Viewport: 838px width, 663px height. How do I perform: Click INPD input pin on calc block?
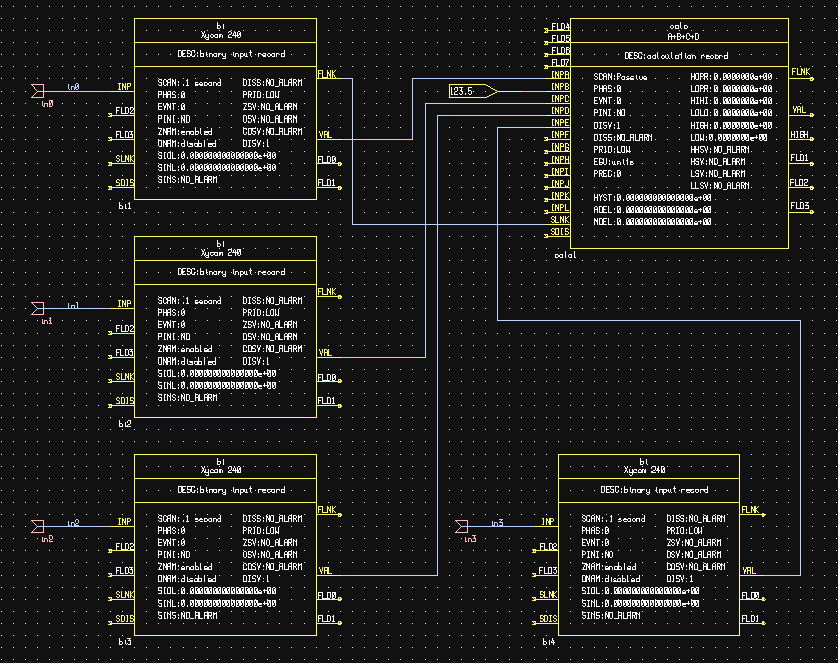[560, 111]
